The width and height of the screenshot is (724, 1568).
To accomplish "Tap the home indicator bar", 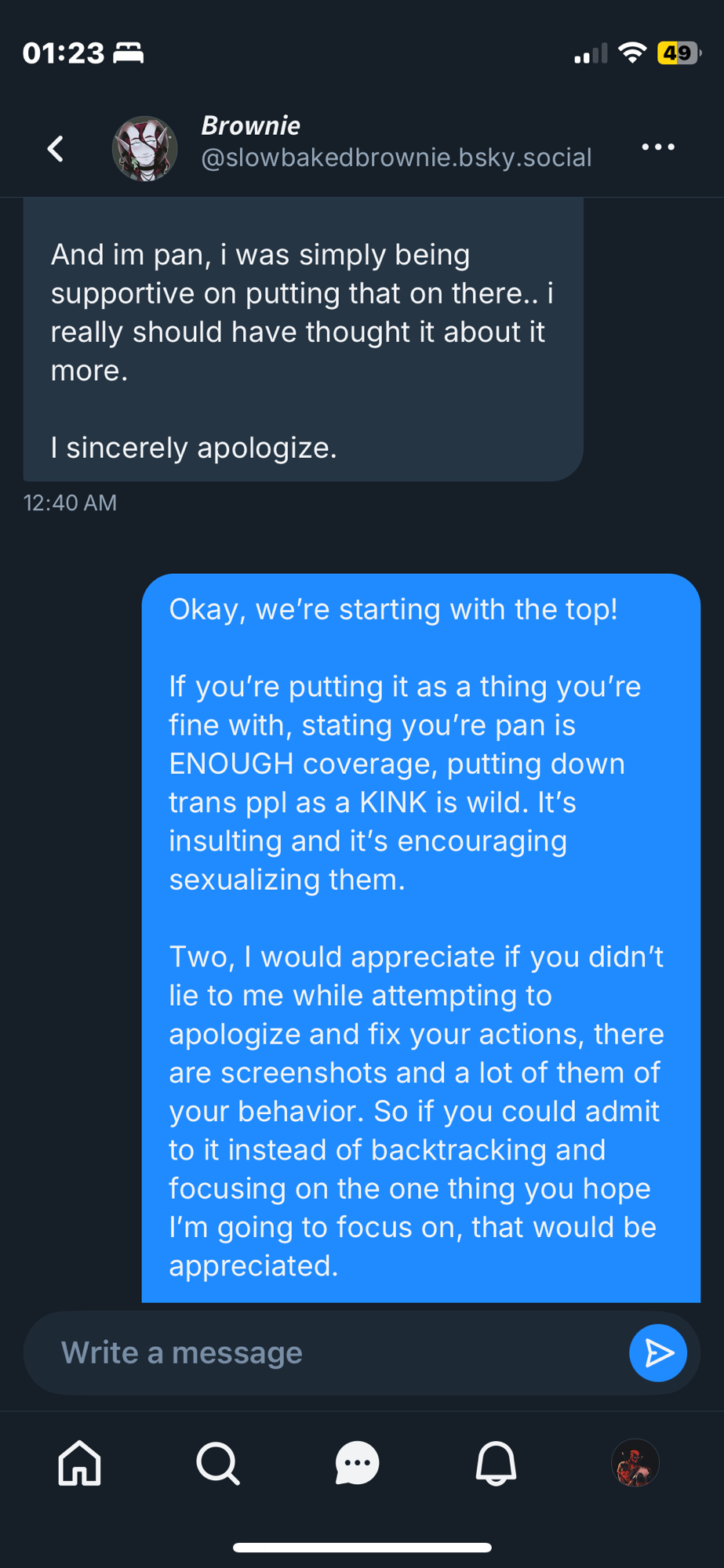I will click(x=362, y=1547).
